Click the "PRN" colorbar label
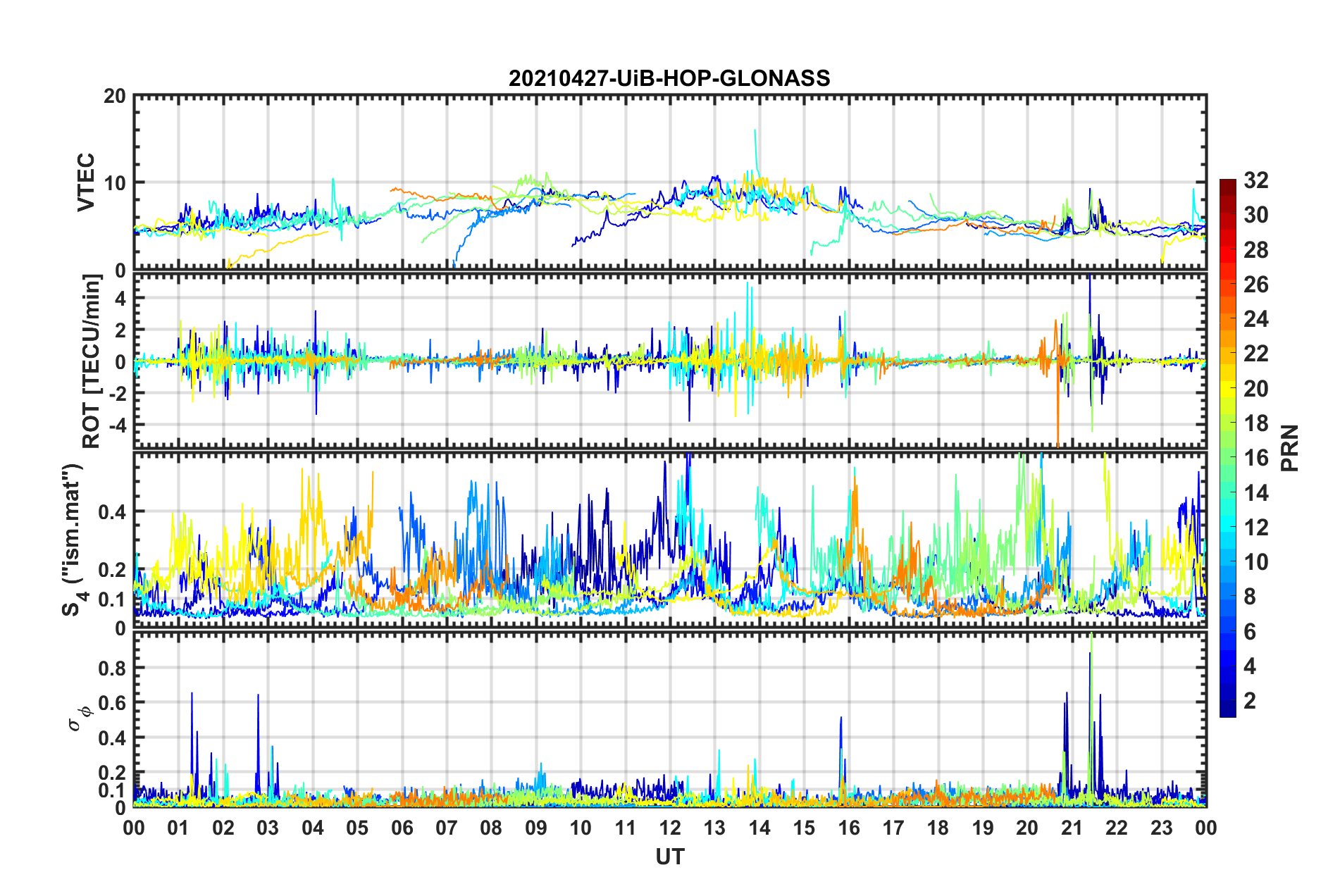The image size is (1340, 896). [1290, 448]
